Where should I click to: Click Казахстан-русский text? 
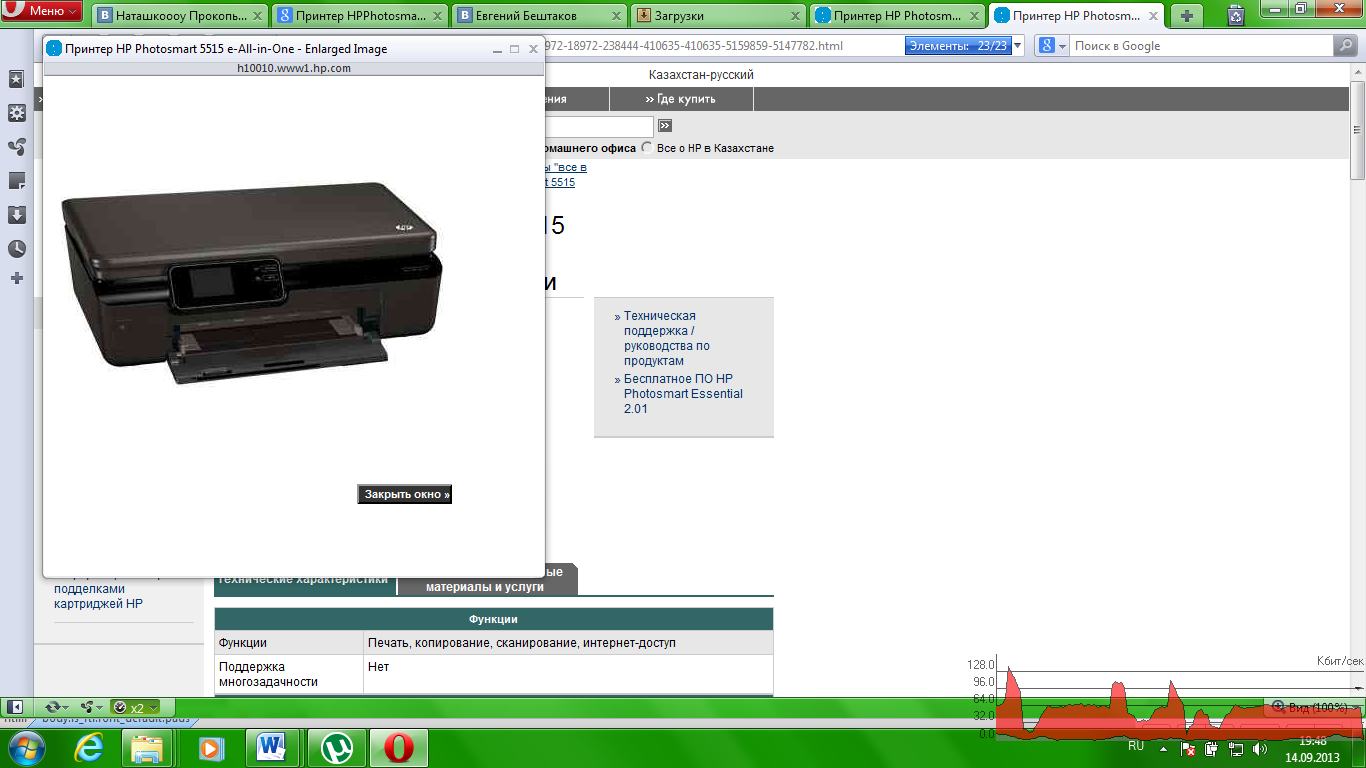701,75
